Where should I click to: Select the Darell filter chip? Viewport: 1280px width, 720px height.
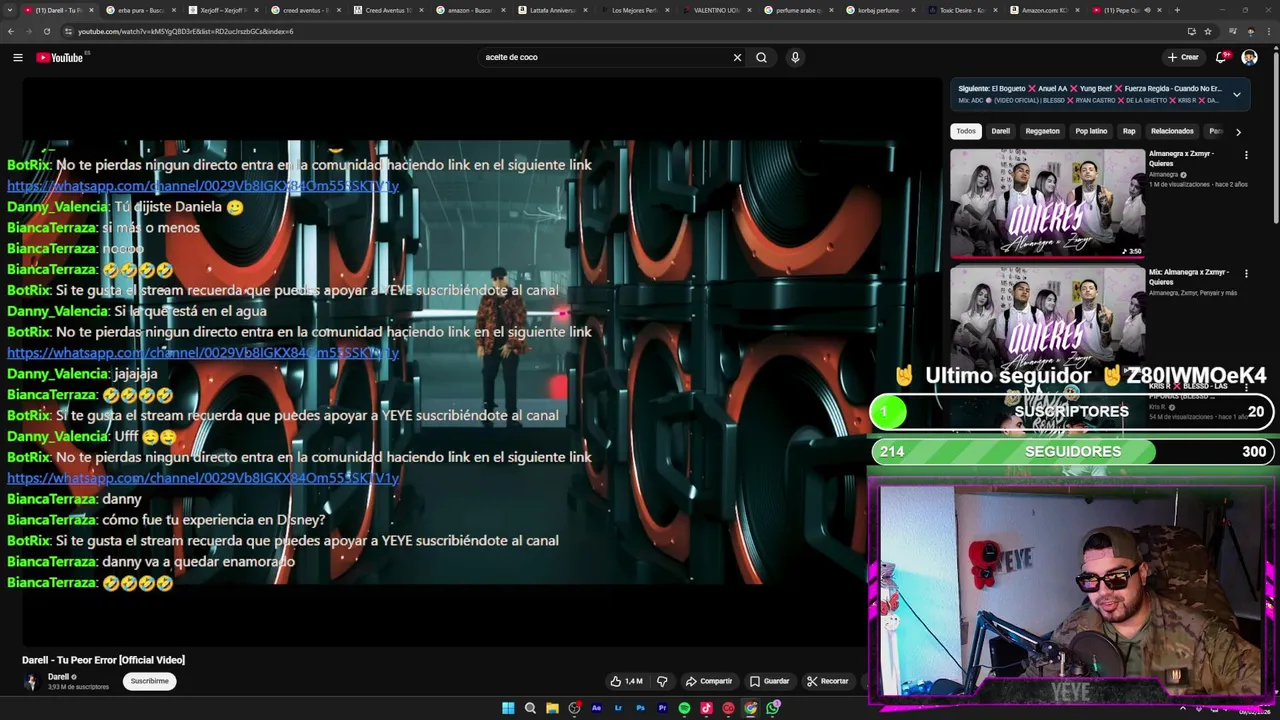1000,131
